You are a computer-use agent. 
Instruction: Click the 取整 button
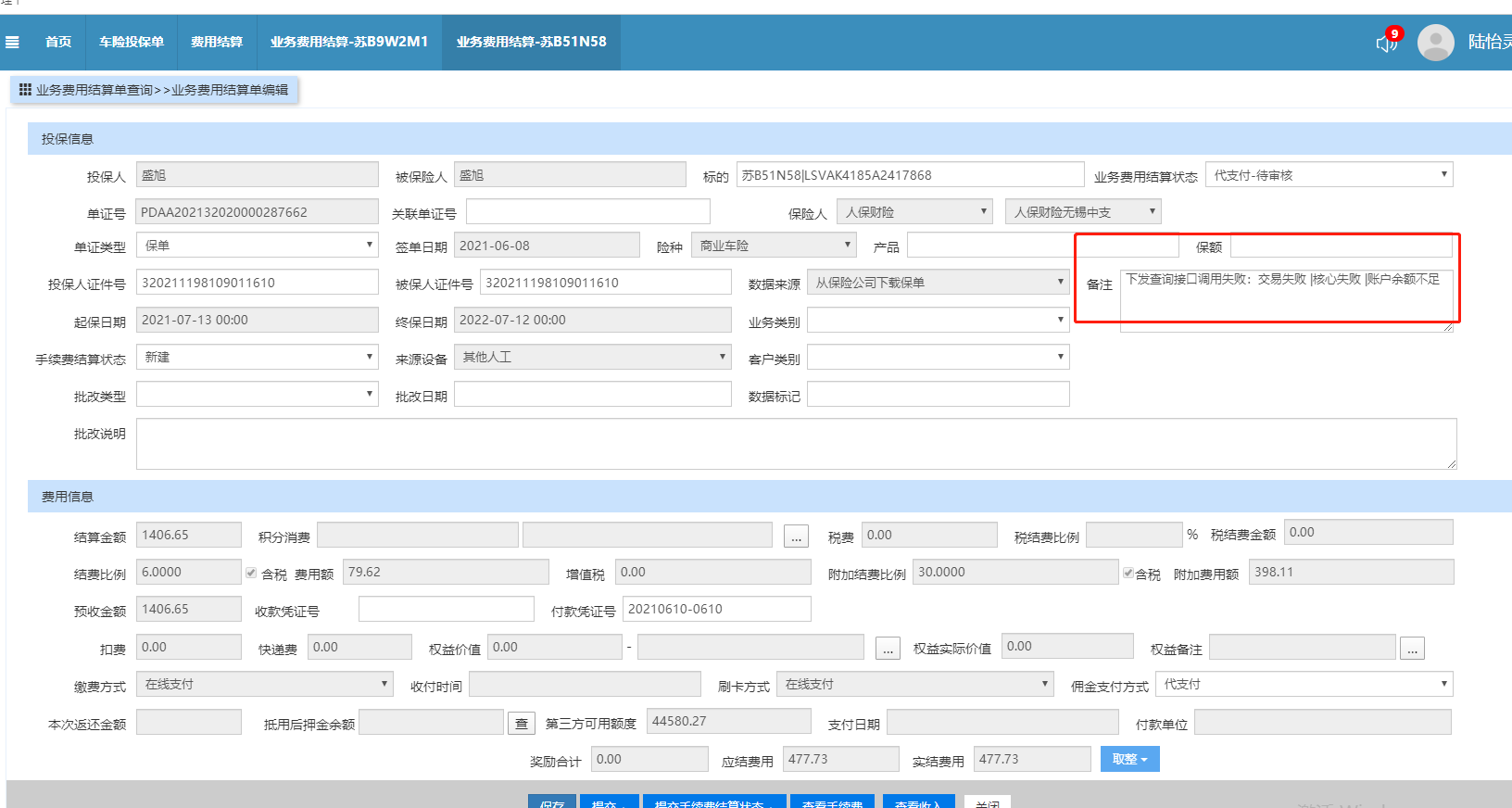tap(1129, 760)
